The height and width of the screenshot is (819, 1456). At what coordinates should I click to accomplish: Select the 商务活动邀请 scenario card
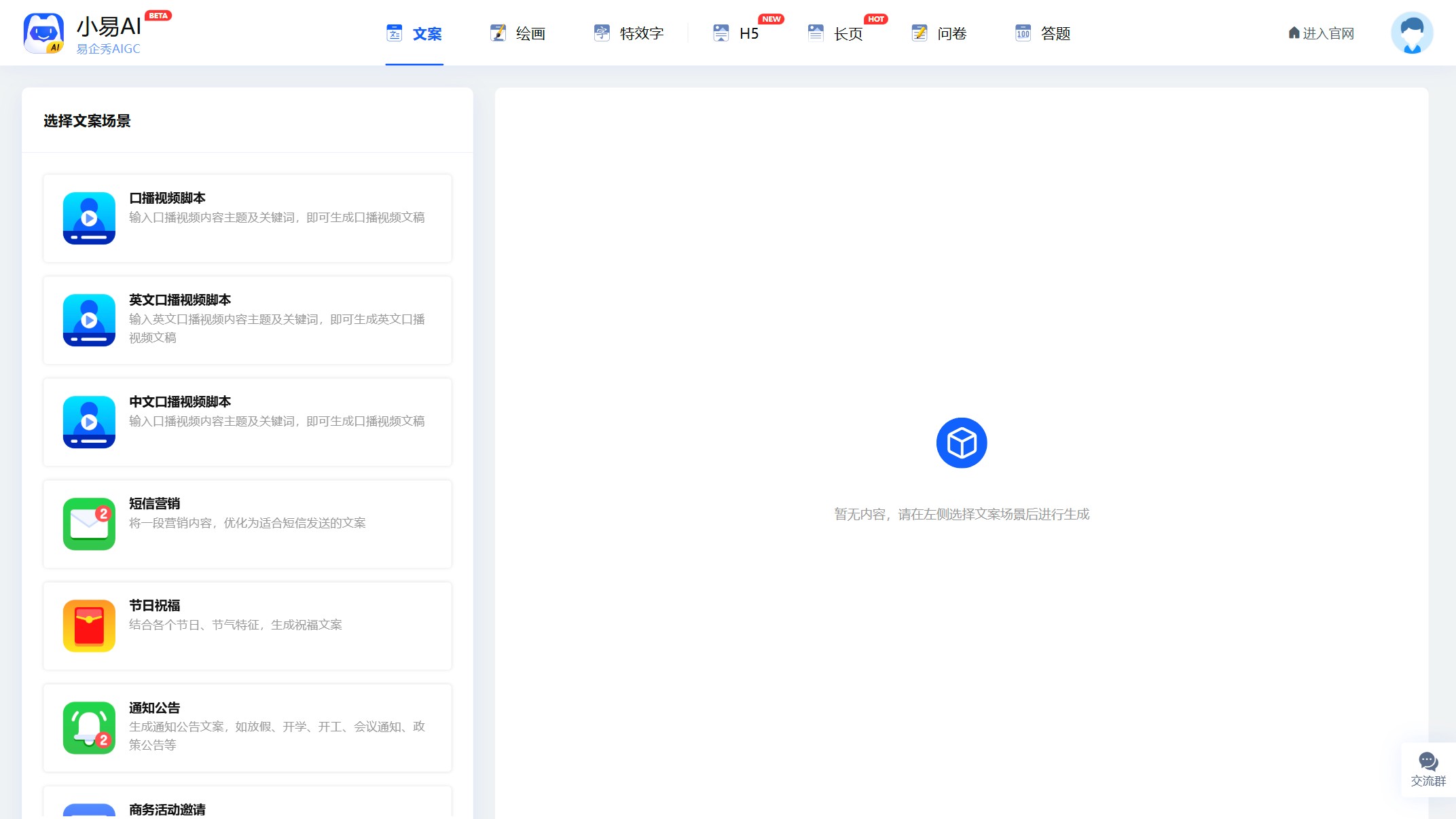click(247, 808)
